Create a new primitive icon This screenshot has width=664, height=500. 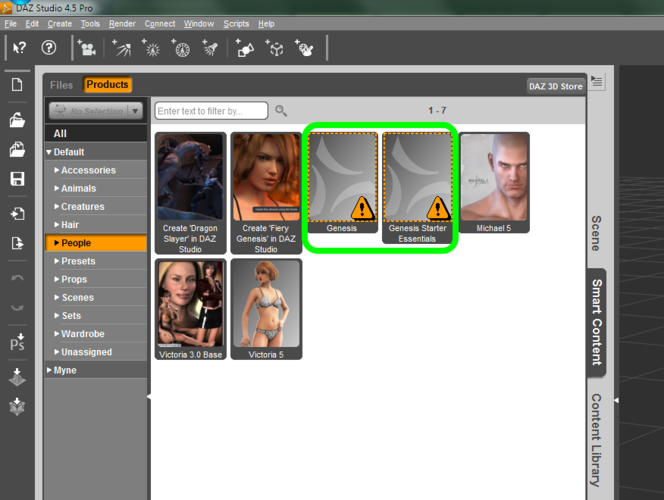[x=245, y=48]
